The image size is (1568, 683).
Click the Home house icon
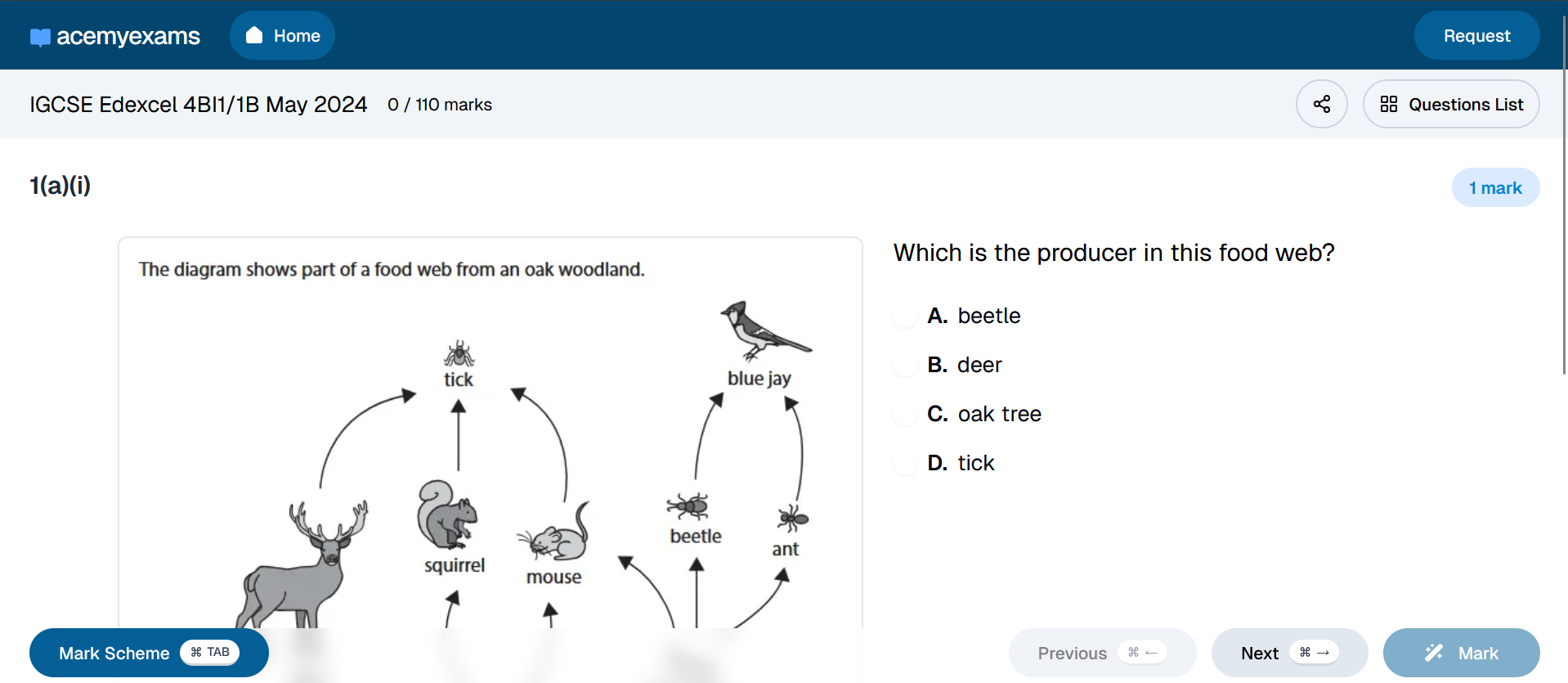tap(254, 35)
